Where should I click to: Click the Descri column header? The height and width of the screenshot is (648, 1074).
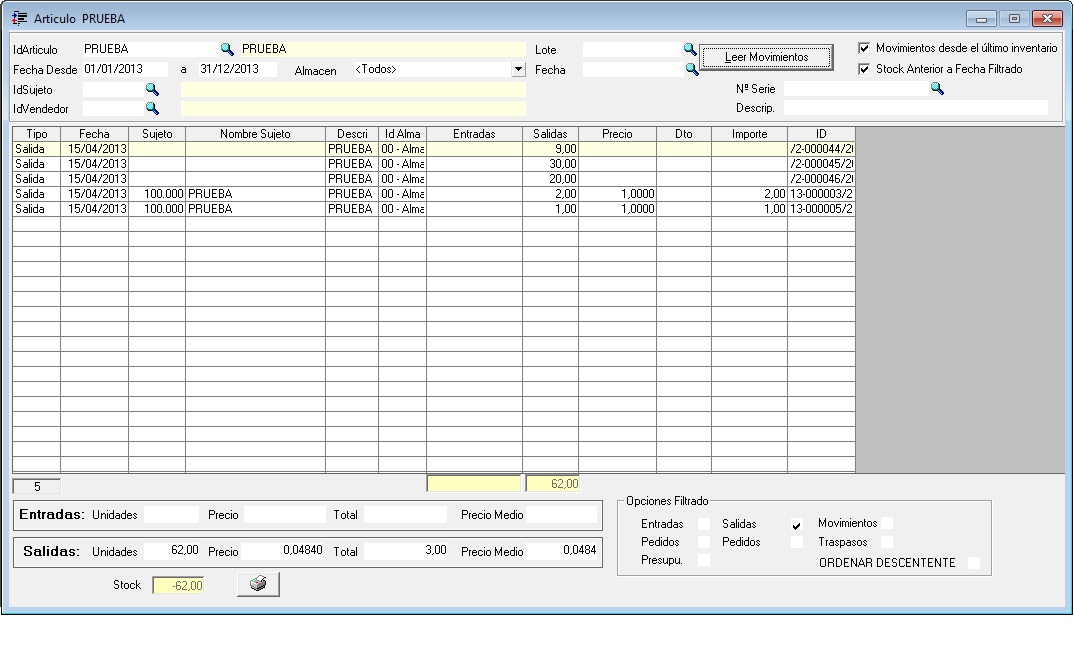pyautogui.click(x=352, y=134)
